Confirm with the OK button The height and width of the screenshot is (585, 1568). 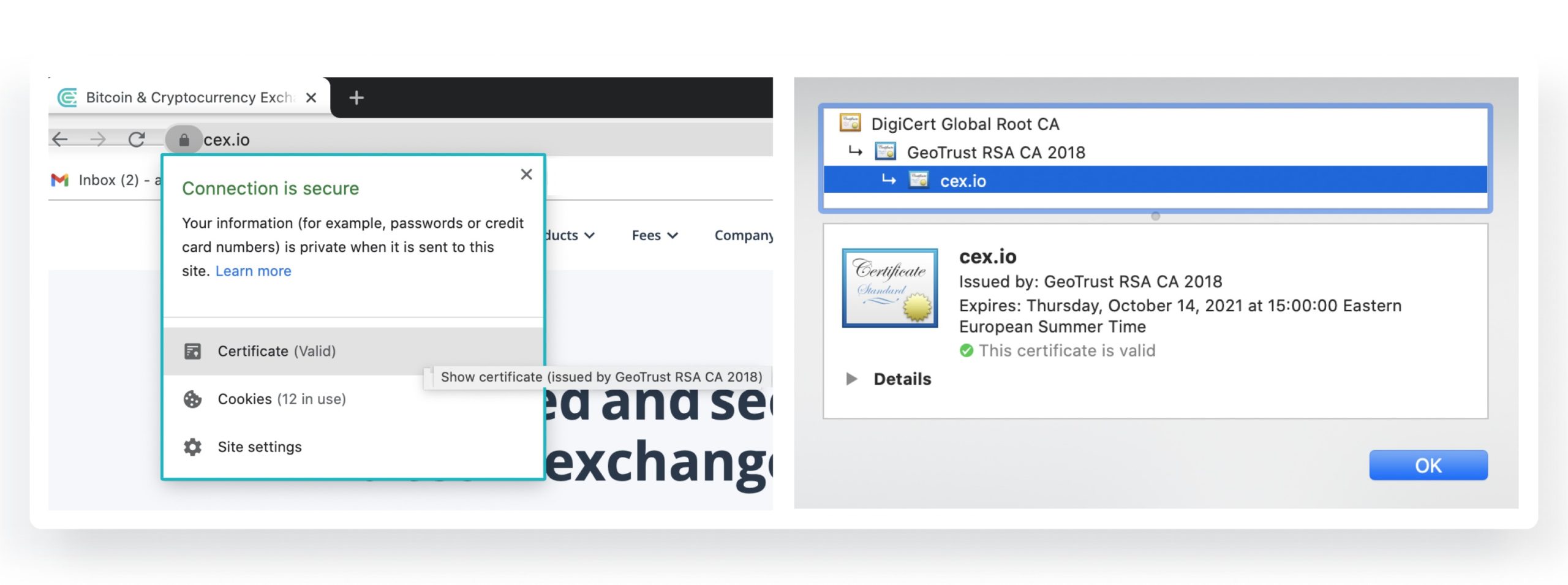[x=1428, y=465]
